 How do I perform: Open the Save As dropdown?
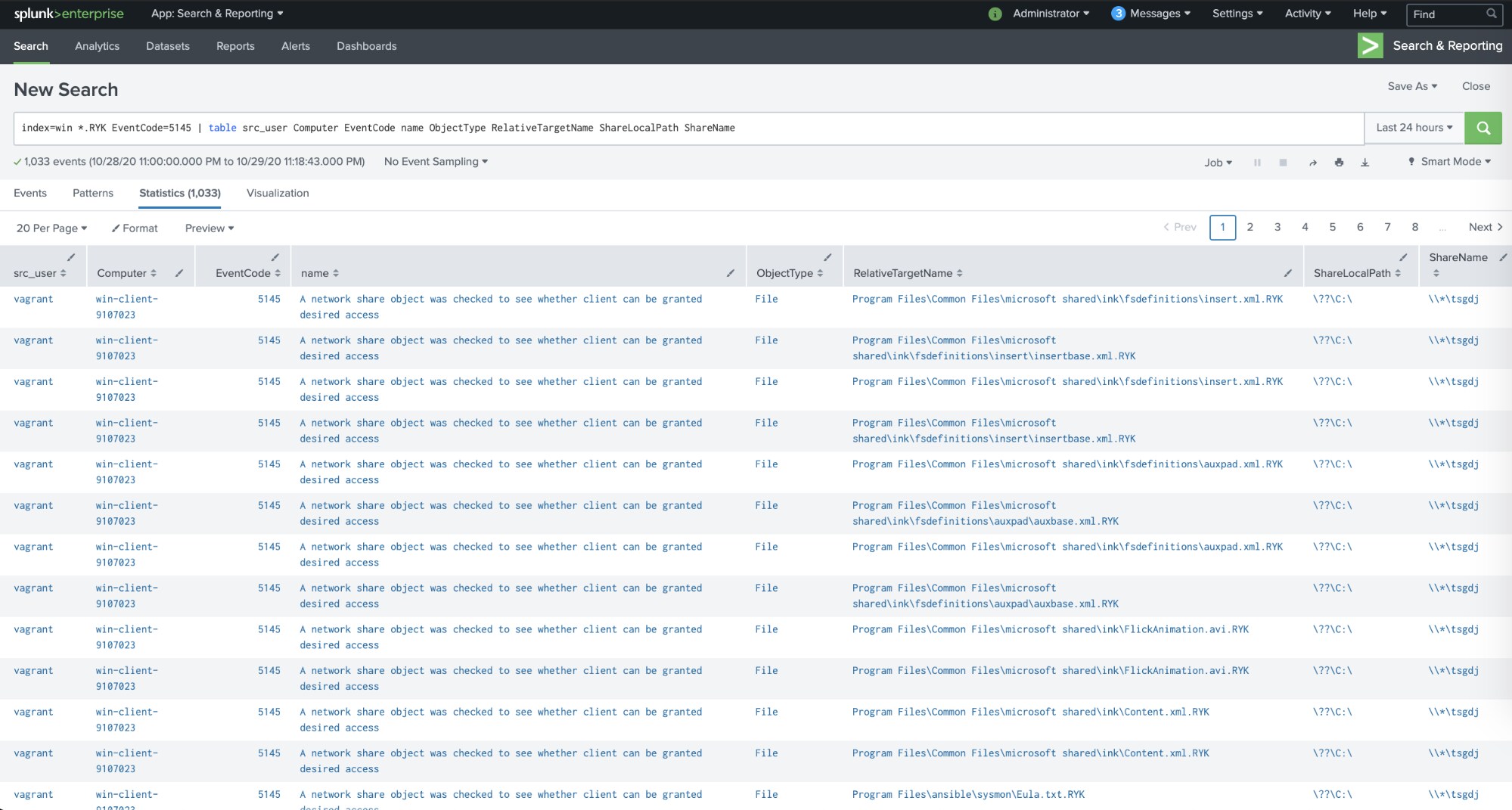point(1412,86)
